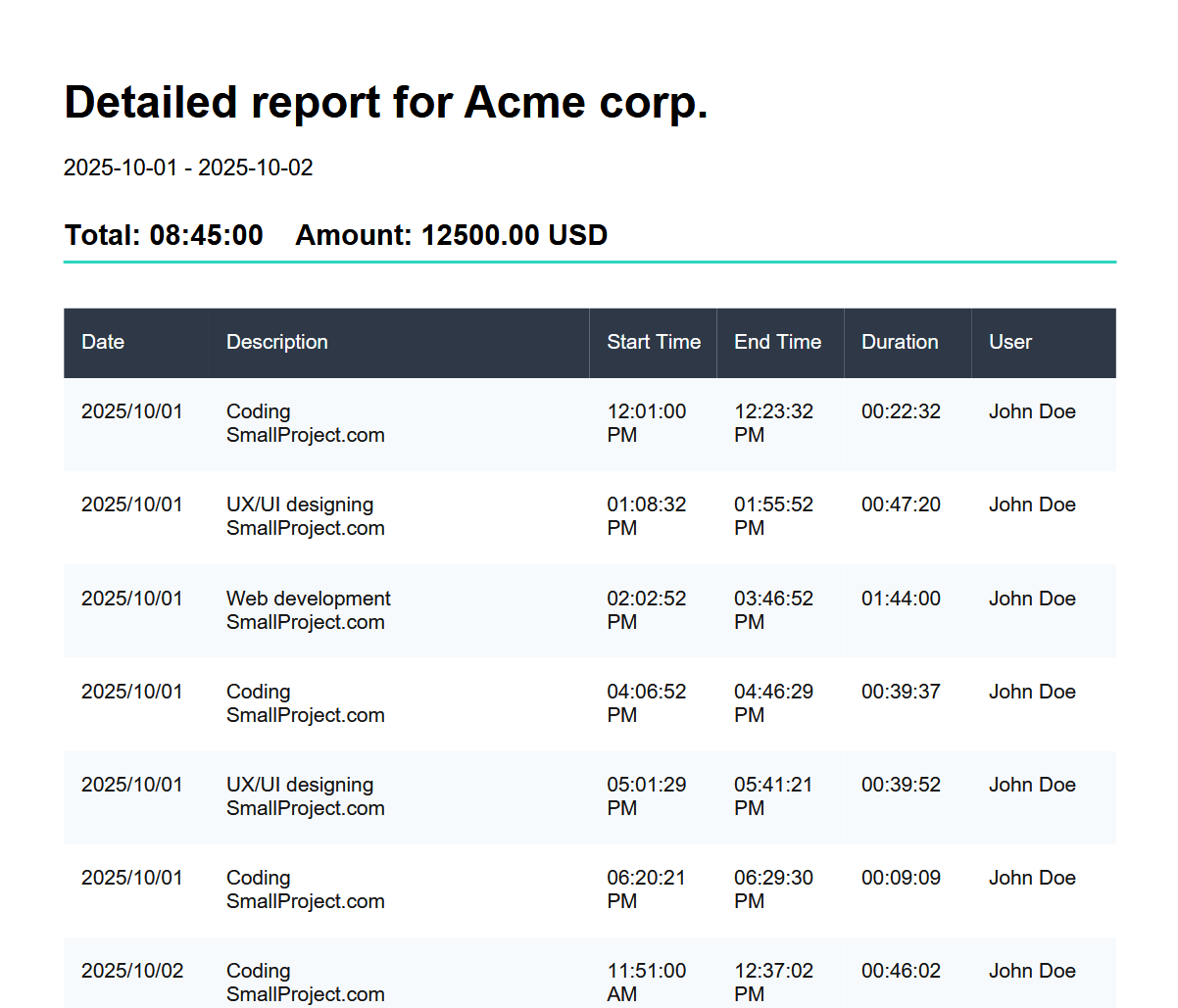This screenshot has width=1178, height=1008.
Task: Click the End Time column header
Action: (778, 342)
